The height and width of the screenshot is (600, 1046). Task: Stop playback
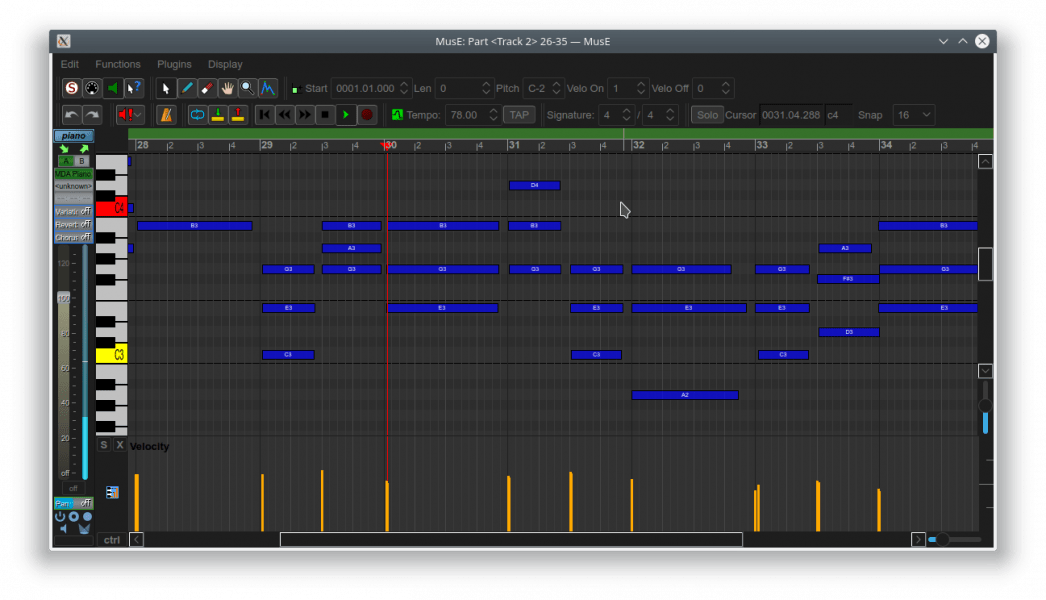click(326, 115)
